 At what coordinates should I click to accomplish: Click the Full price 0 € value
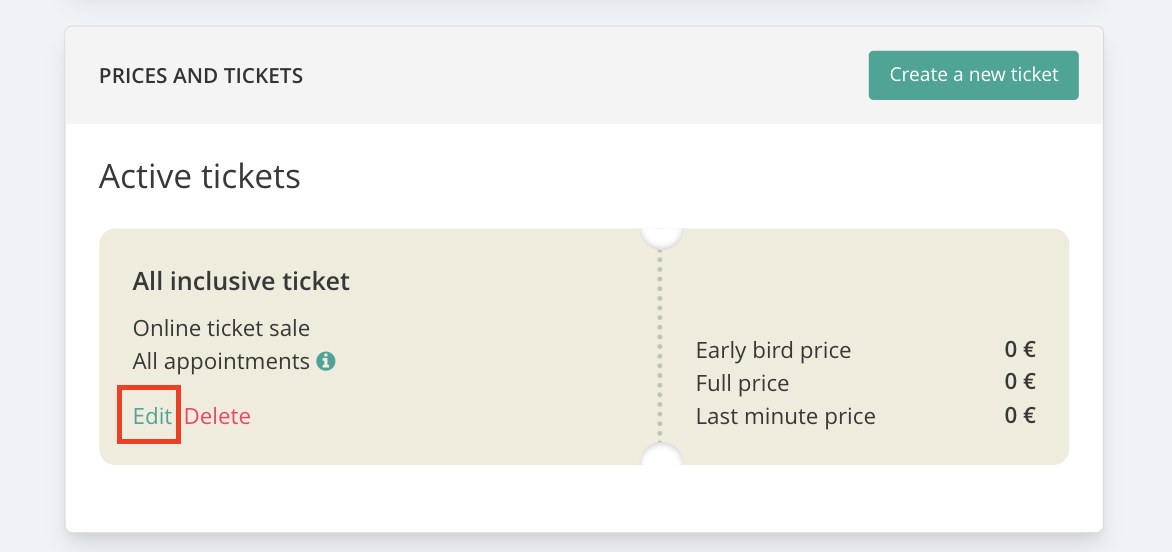[x=1020, y=382]
